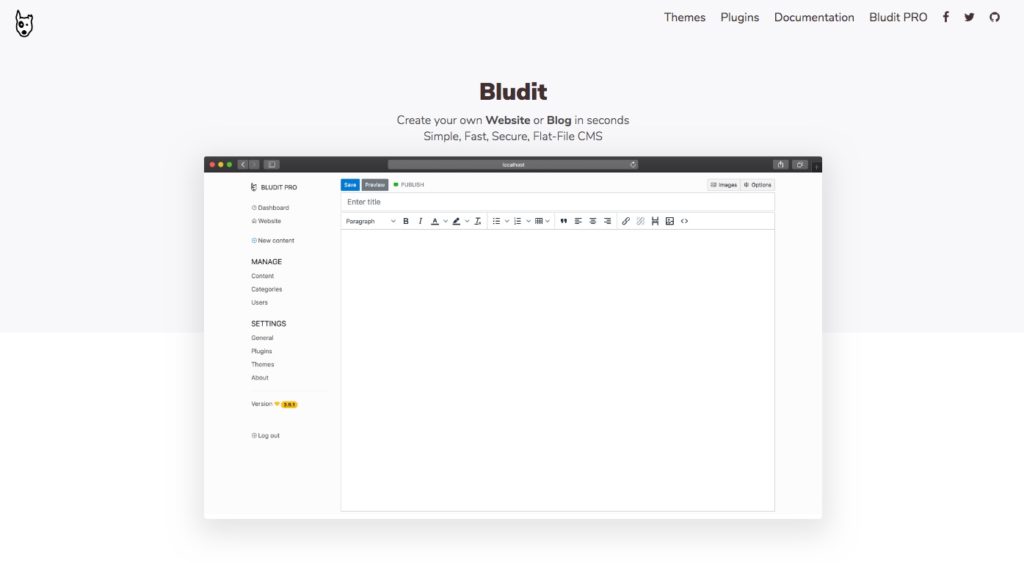Click the browser tabs overview icon
Screen dimensions: 1024x563
(x=800, y=165)
